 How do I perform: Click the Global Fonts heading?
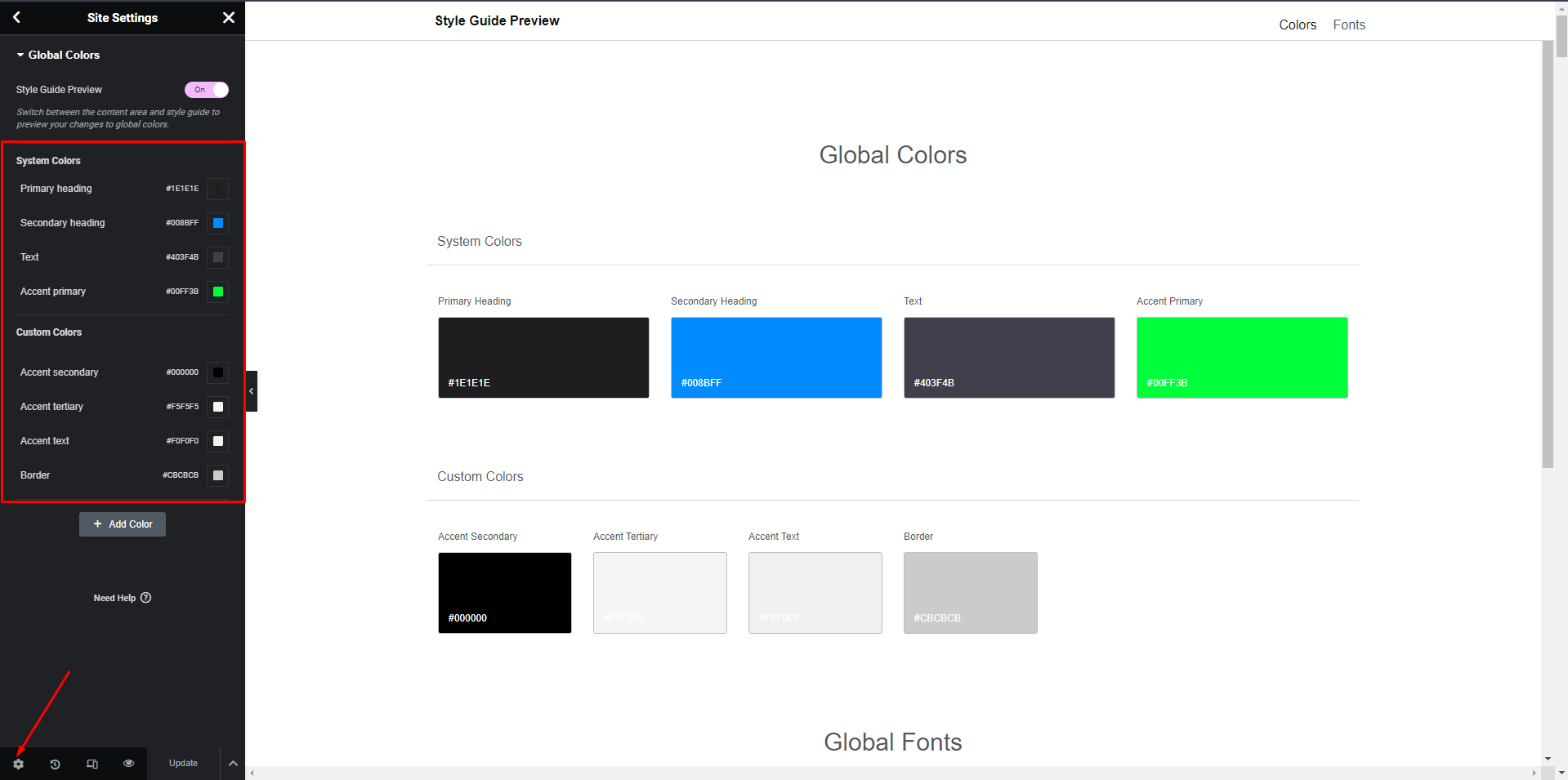pos(893,742)
